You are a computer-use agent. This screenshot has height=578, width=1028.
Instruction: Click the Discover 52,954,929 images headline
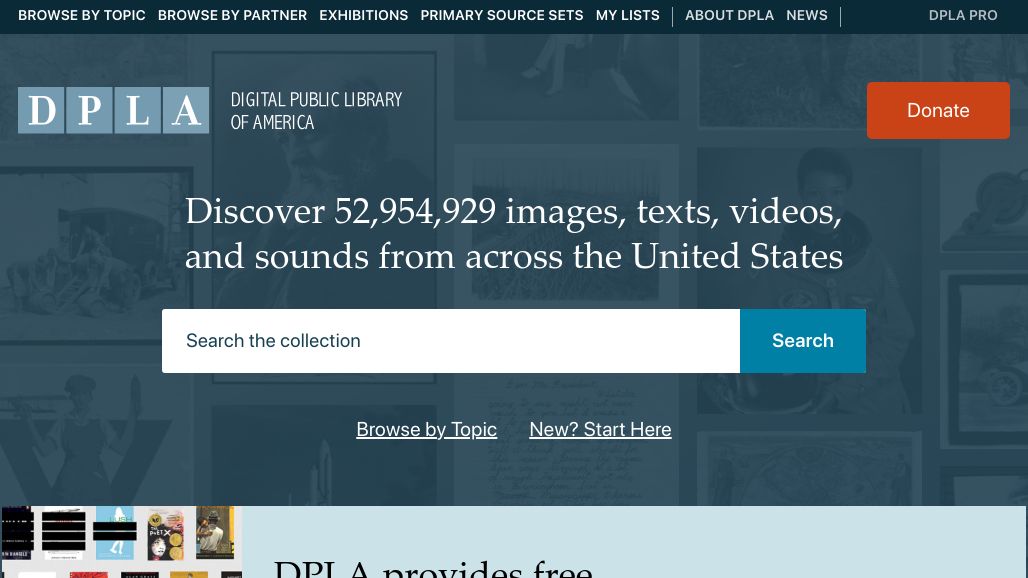pyautogui.click(x=513, y=233)
